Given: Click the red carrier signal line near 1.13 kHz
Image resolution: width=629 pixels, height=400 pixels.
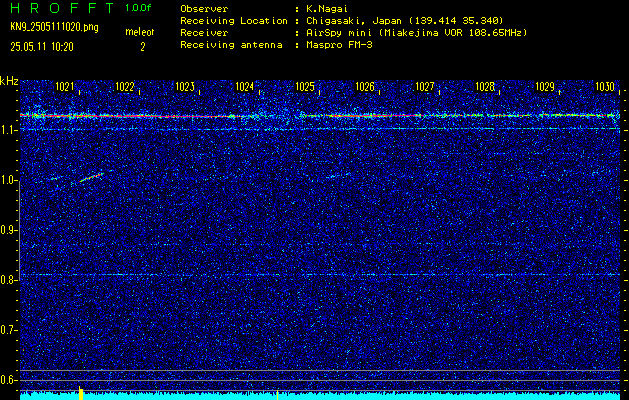Looking at the screenshot, I should (x=320, y=116).
